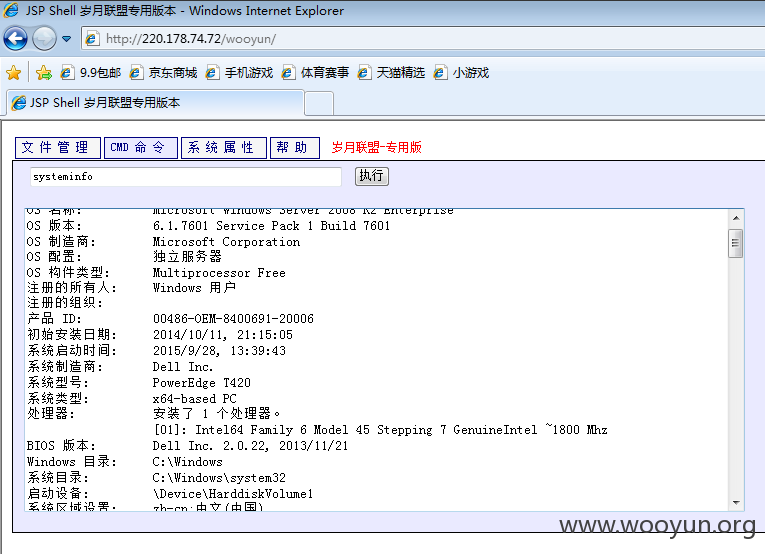Open the 系统属性 menu button
The width and height of the screenshot is (765, 554).
point(224,147)
